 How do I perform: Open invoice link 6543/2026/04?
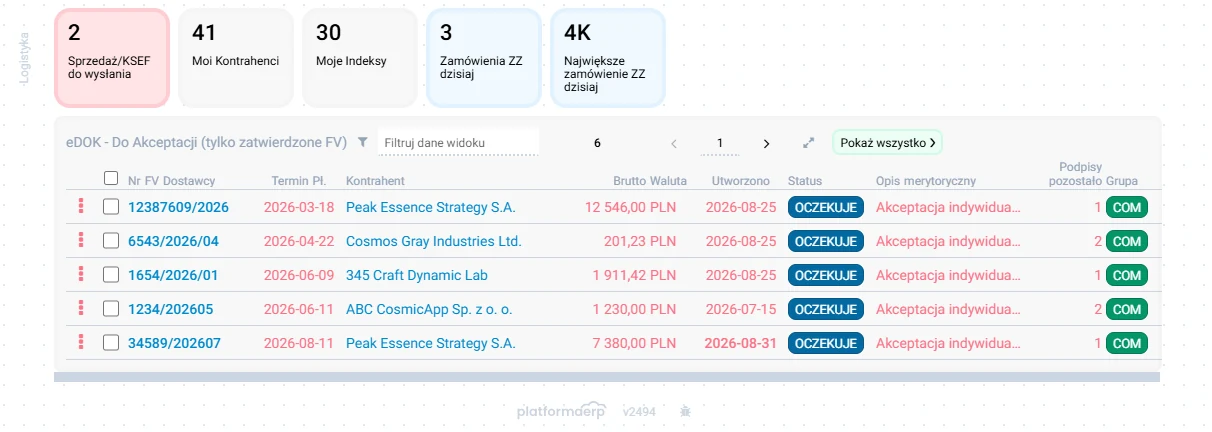pyautogui.click(x=173, y=241)
